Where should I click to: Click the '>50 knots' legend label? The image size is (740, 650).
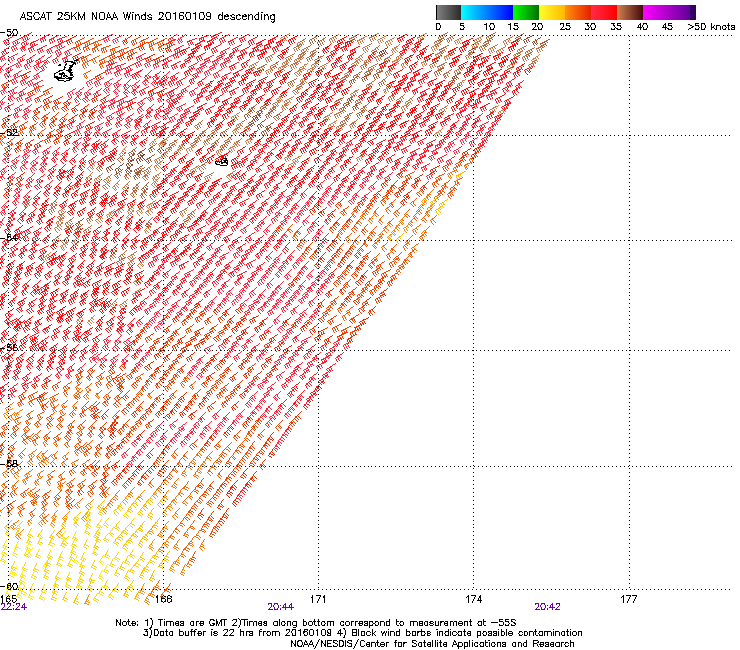[x=711, y=27]
